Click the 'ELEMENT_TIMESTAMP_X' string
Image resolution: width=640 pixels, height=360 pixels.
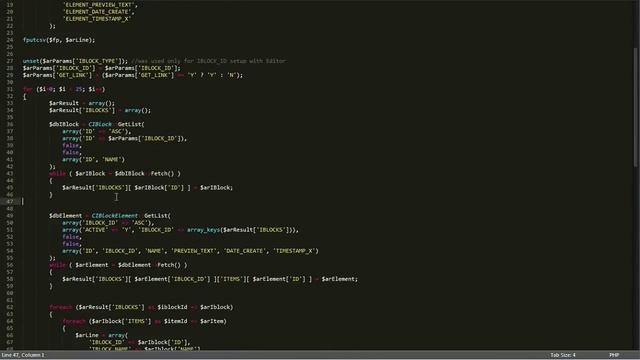(x=97, y=19)
